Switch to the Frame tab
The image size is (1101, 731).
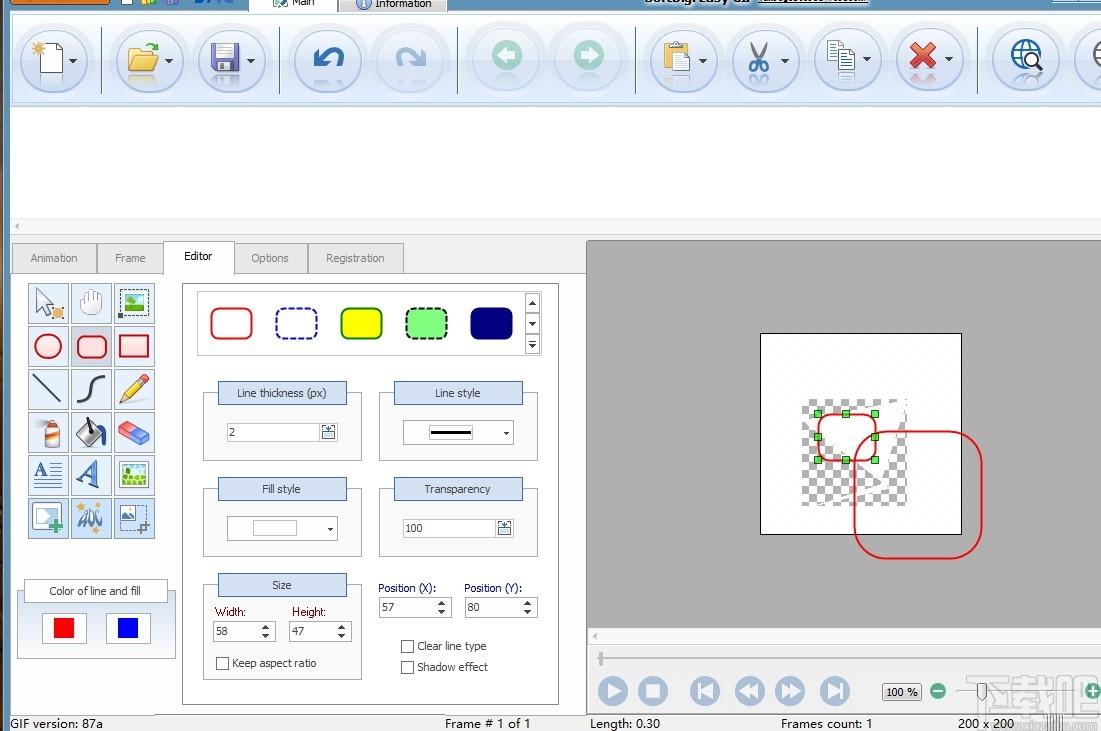(x=130, y=258)
